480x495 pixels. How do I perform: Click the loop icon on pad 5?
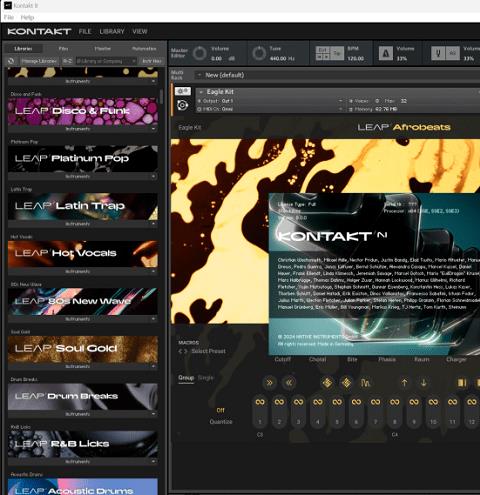(337, 402)
